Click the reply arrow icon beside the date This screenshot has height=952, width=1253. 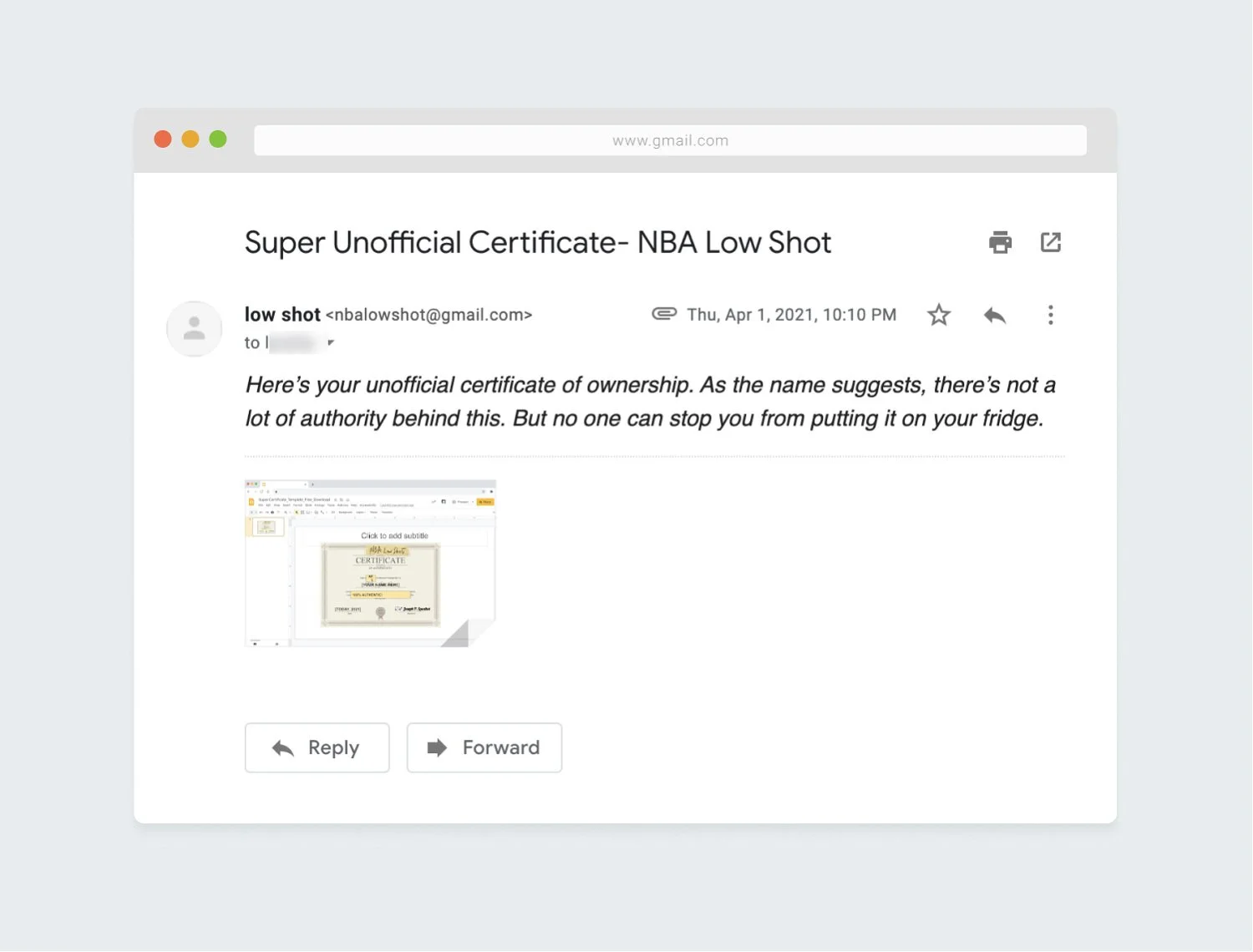pyautogui.click(x=994, y=315)
